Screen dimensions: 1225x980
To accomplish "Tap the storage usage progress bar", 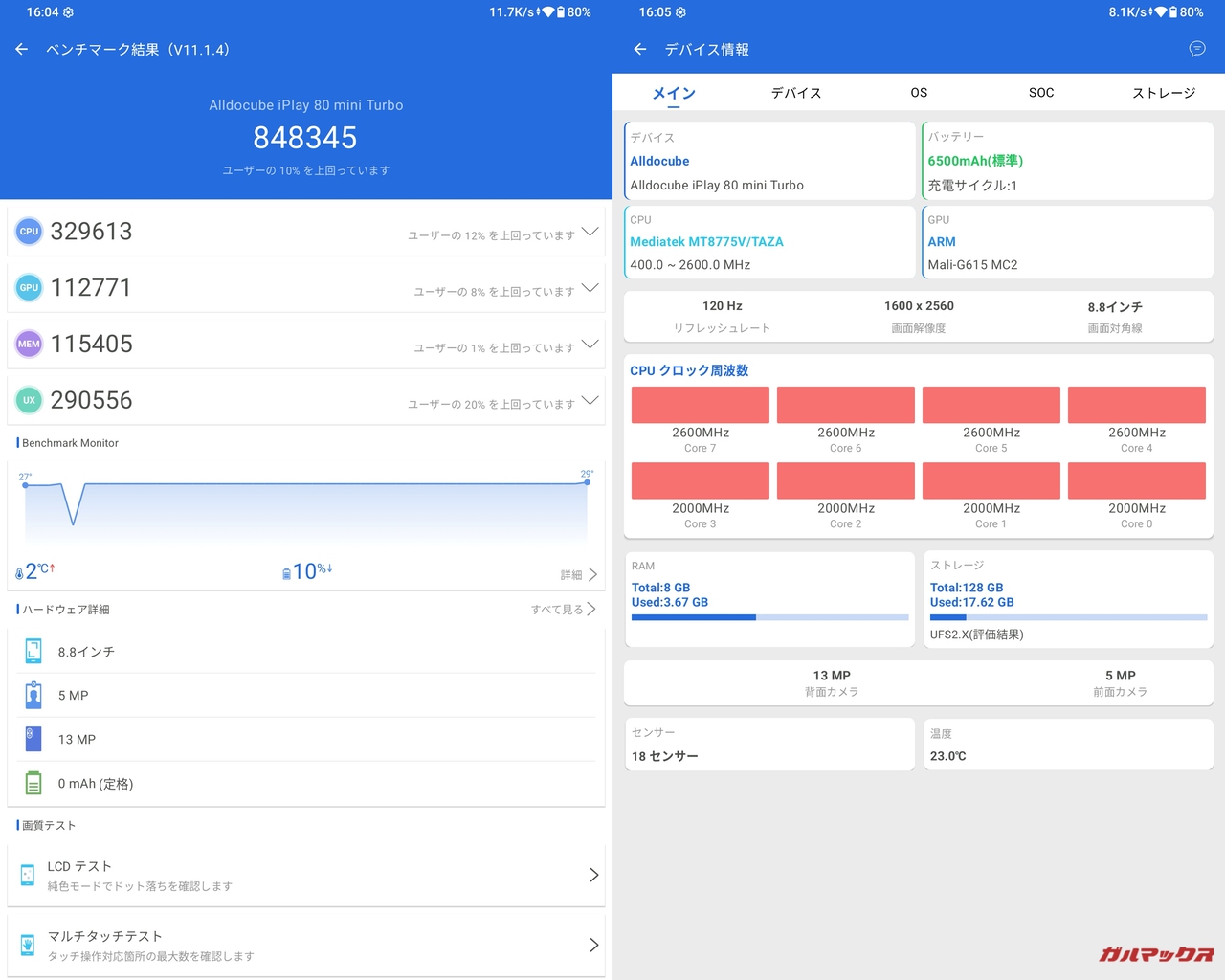I will (1068, 618).
